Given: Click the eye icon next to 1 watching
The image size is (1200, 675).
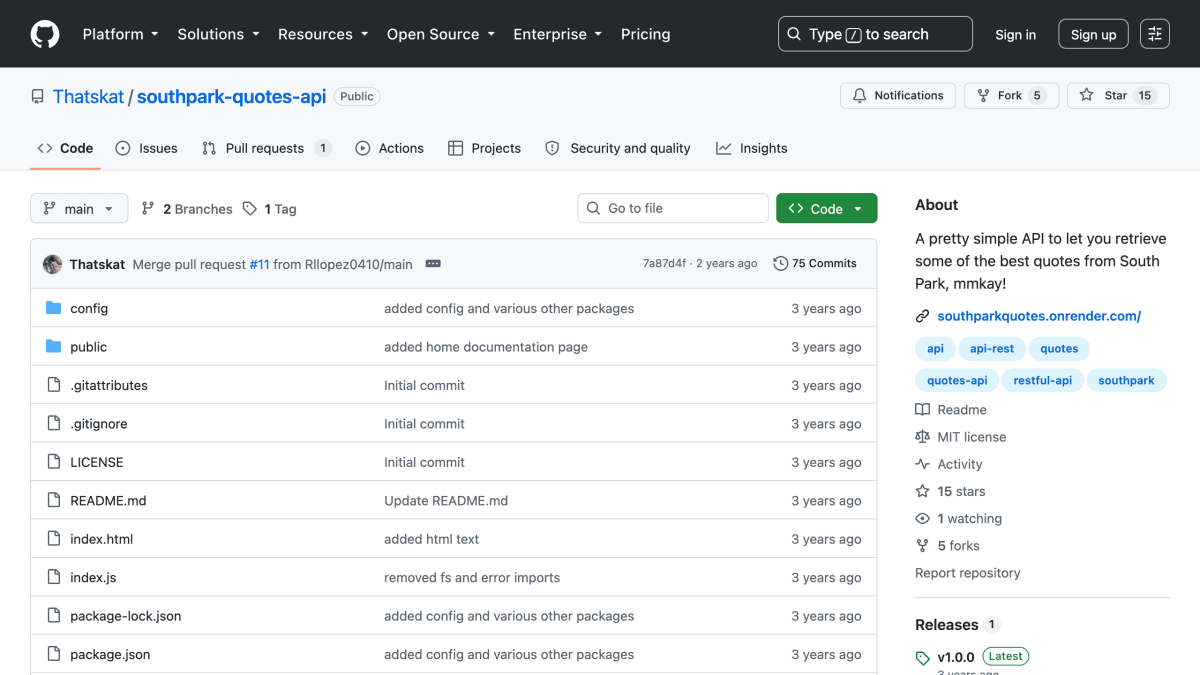Looking at the screenshot, I should 922,519.
